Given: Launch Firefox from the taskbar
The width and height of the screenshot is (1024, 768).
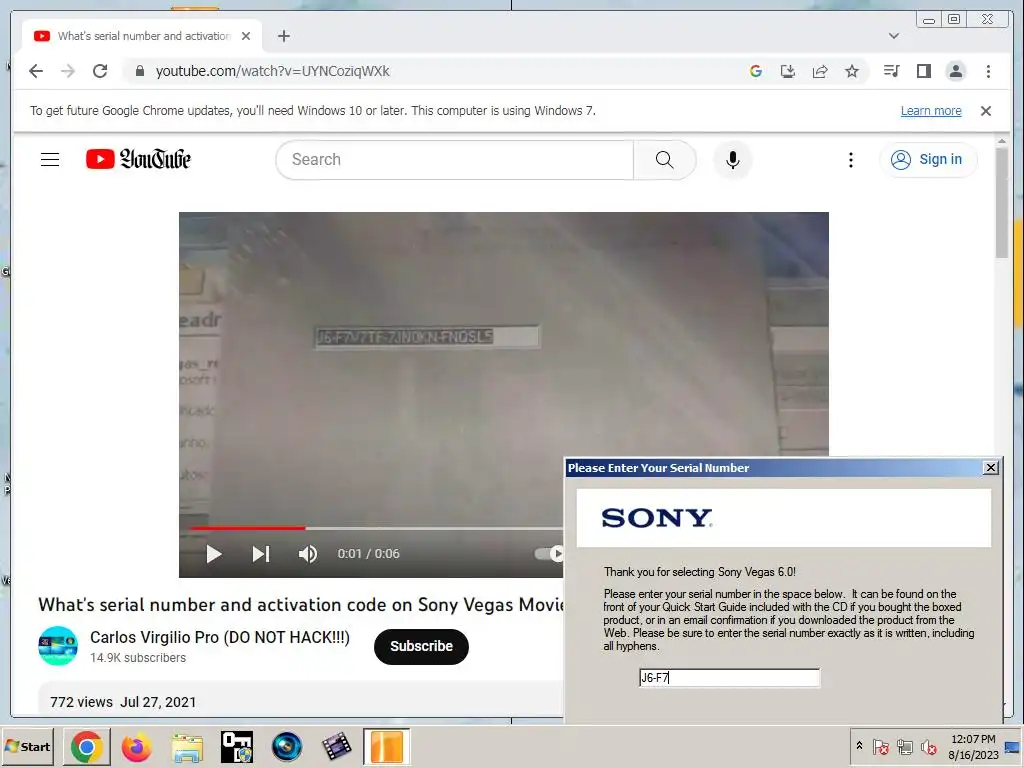Looking at the screenshot, I should pyautogui.click(x=136, y=747).
